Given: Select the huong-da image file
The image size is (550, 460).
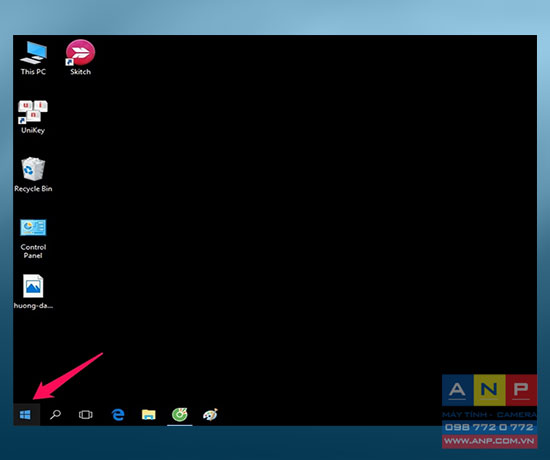Looking at the screenshot, I should (x=33, y=292).
